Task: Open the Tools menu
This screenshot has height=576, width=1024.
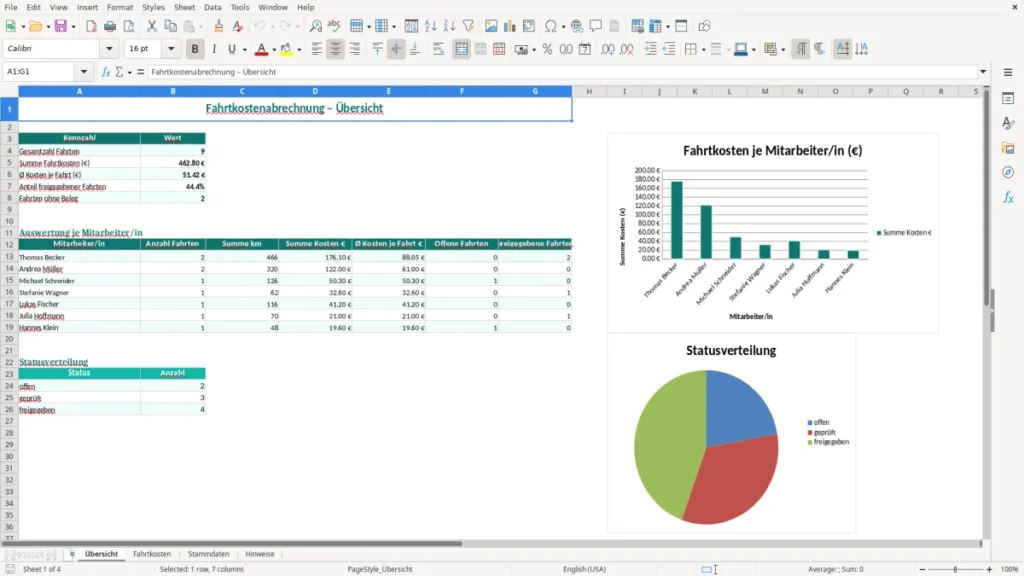Action: (x=240, y=7)
